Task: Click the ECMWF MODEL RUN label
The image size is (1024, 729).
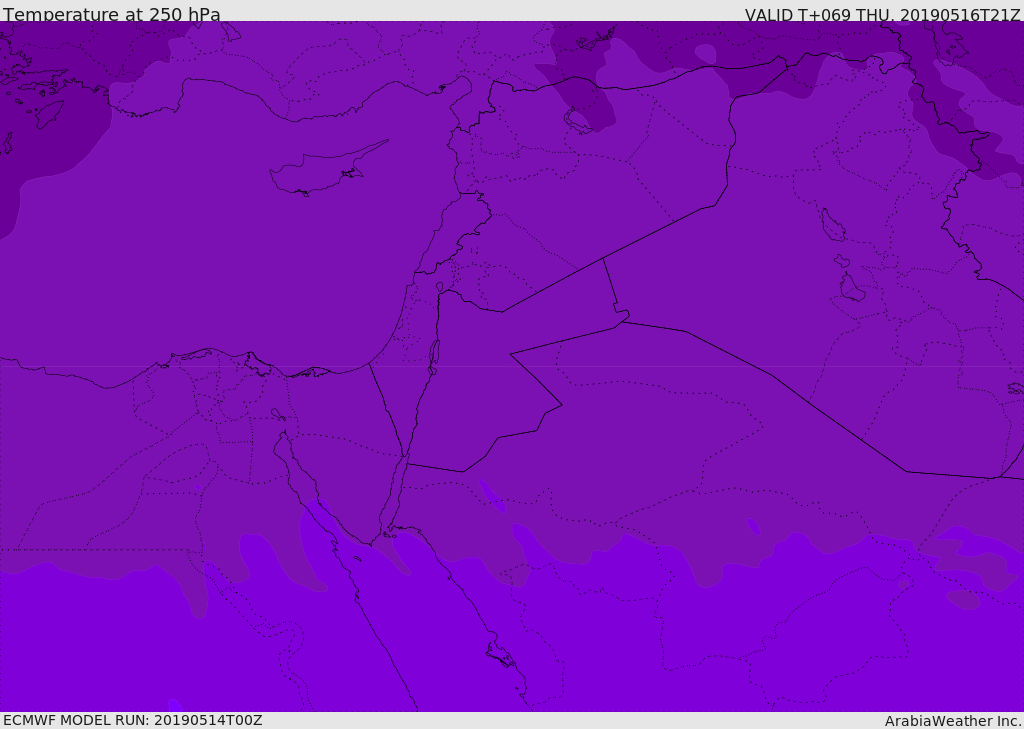Action: [133, 720]
